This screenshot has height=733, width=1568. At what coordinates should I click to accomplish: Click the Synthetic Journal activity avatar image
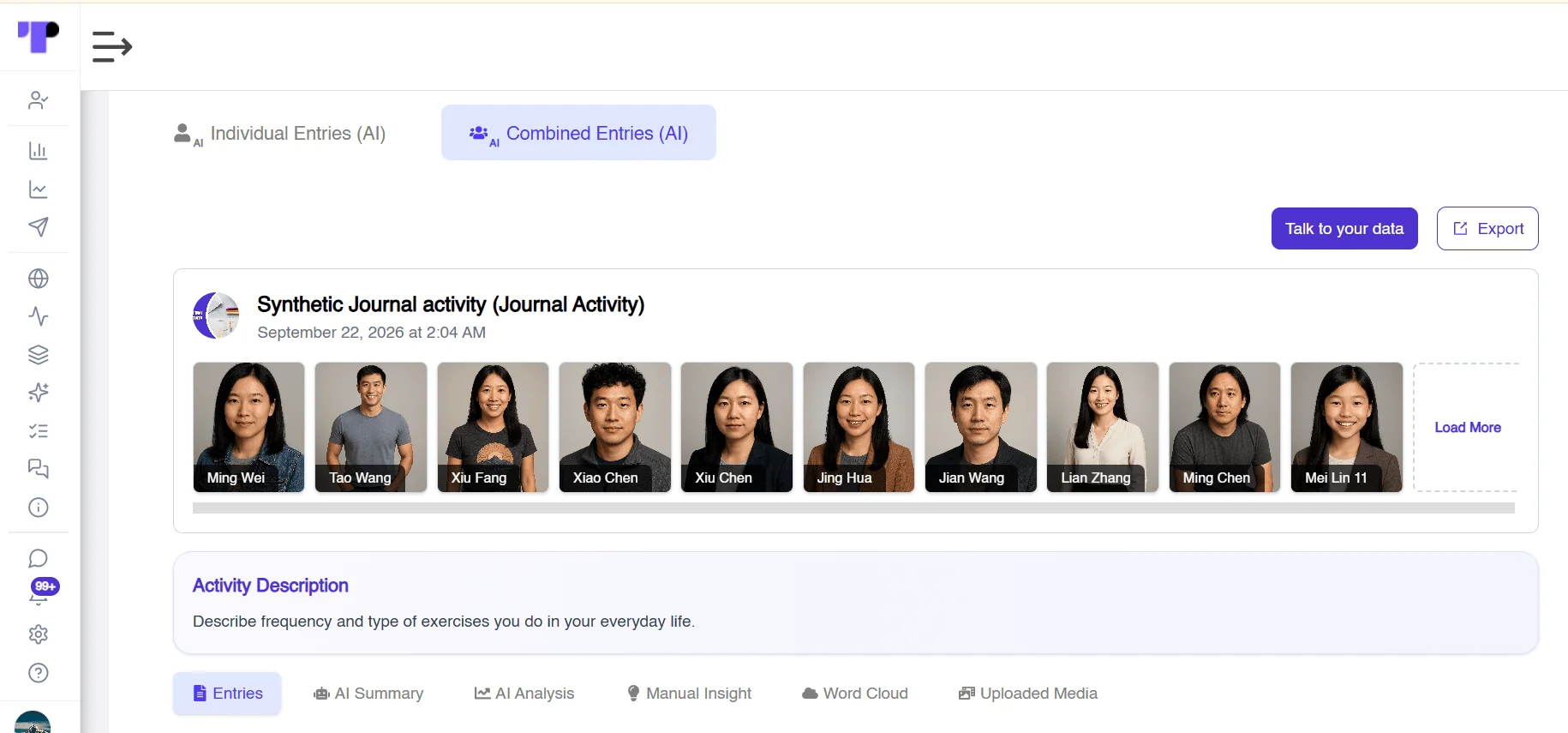point(216,315)
